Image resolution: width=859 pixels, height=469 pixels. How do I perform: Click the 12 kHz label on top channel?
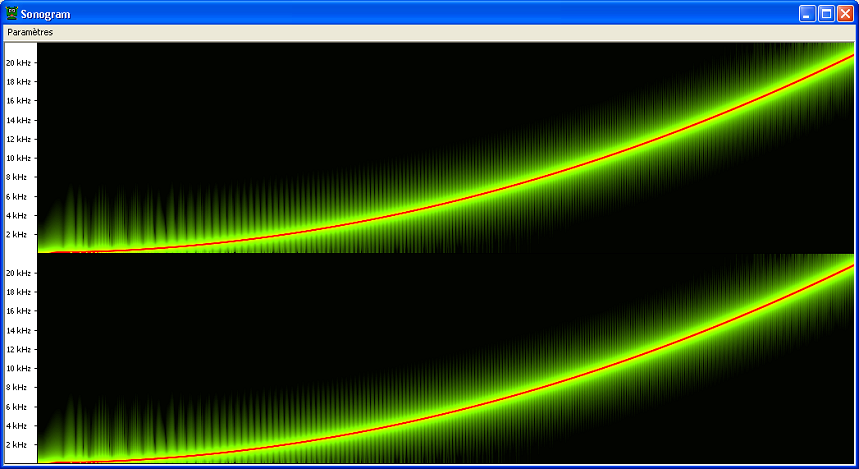[x=18, y=139]
